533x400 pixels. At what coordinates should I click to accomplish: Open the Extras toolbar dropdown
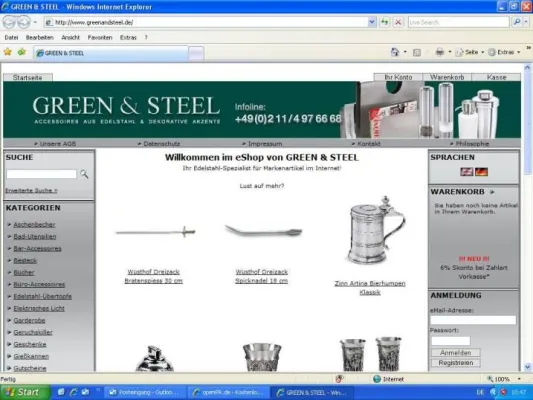pos(504,52)
